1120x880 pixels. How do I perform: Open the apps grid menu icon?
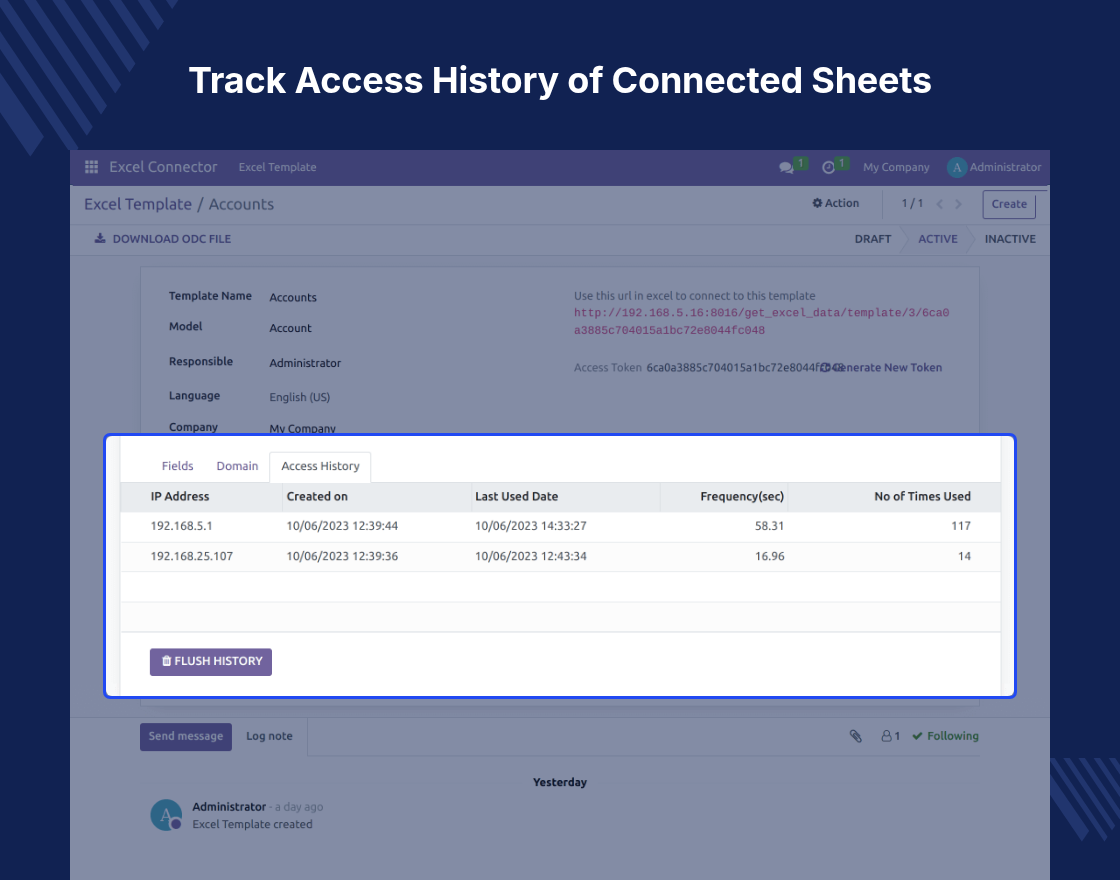pos(91,167)
